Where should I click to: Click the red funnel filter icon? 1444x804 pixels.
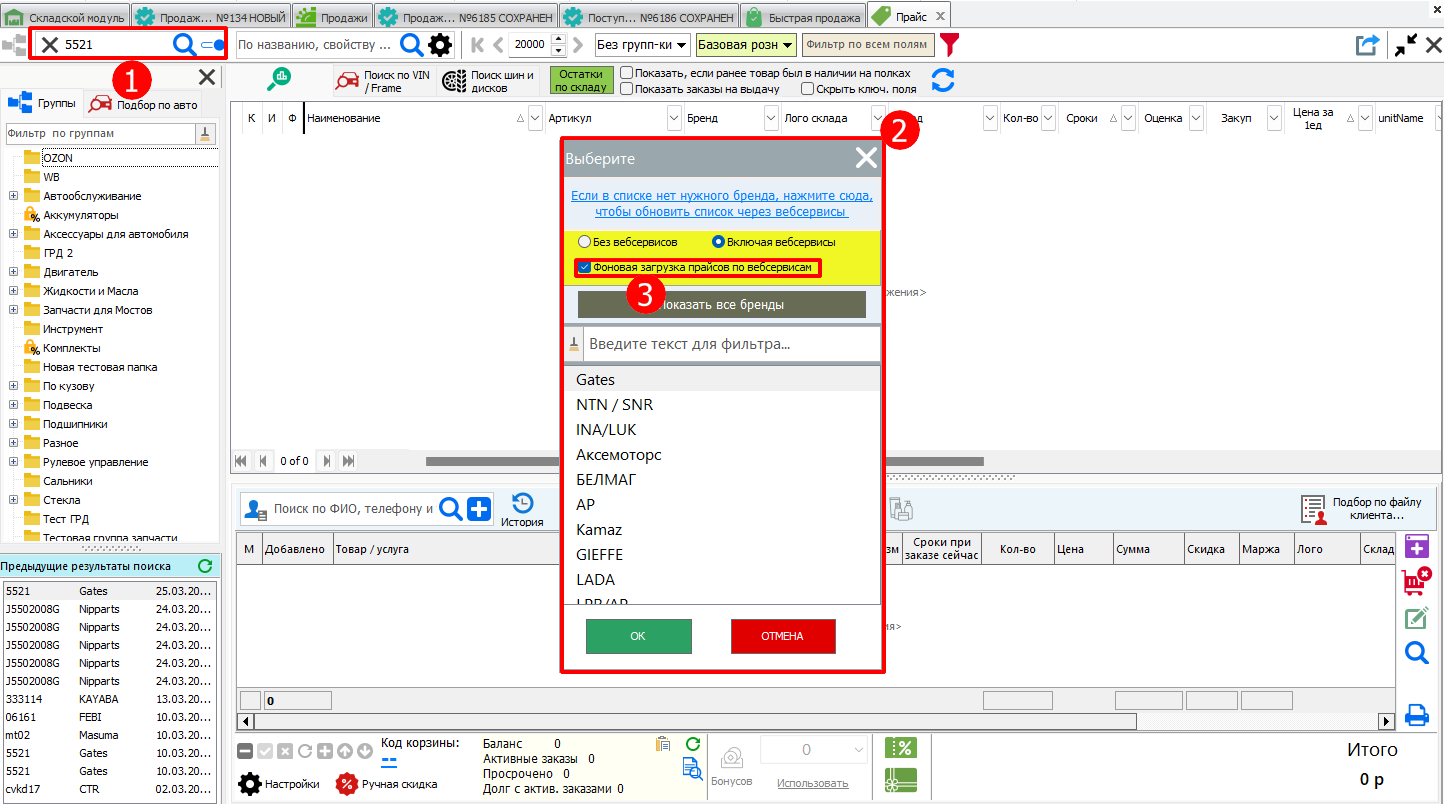pyautogui.click(x=949, y=45)
